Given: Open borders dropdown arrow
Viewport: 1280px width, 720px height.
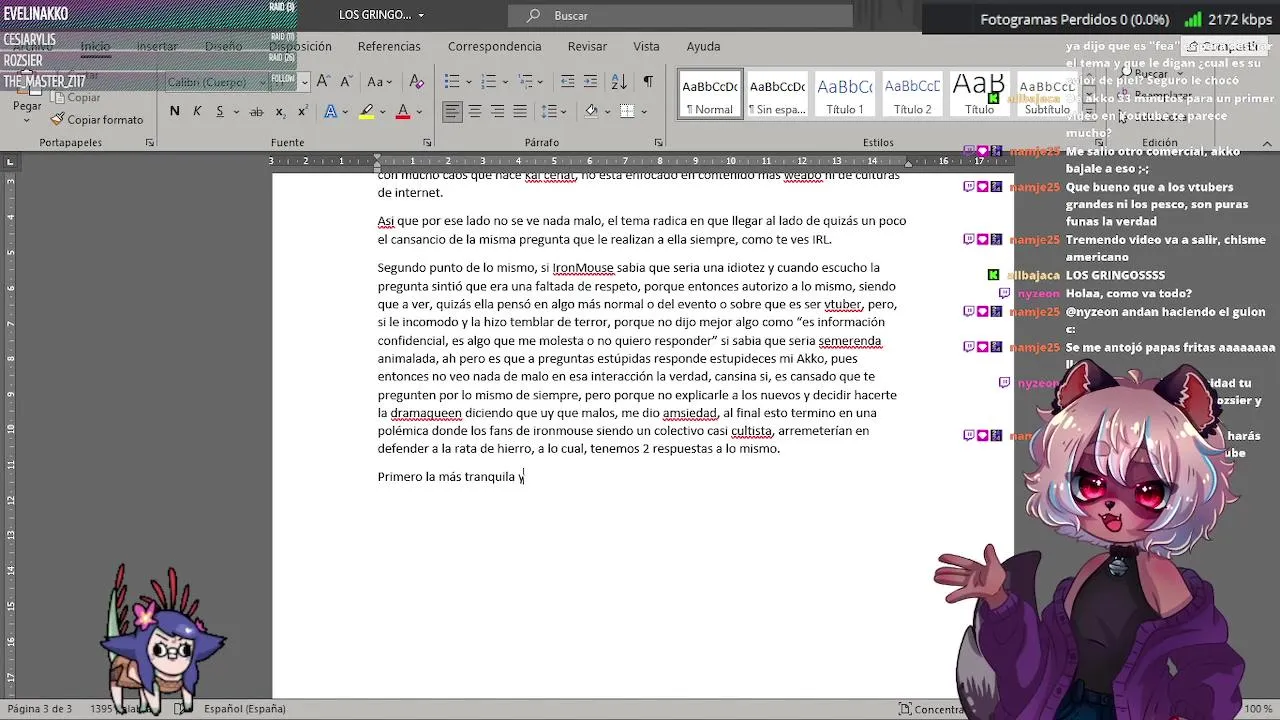Looking at the screenshot, I should (x=643, y=112).
